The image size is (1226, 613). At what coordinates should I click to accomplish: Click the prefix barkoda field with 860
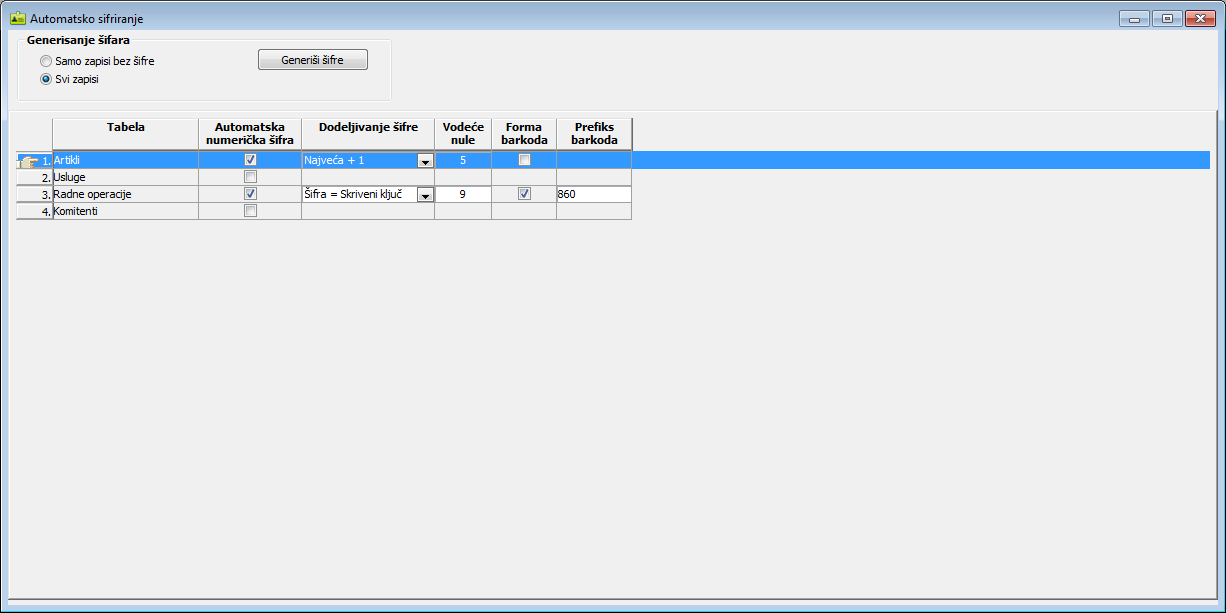(x=593, y=195)
